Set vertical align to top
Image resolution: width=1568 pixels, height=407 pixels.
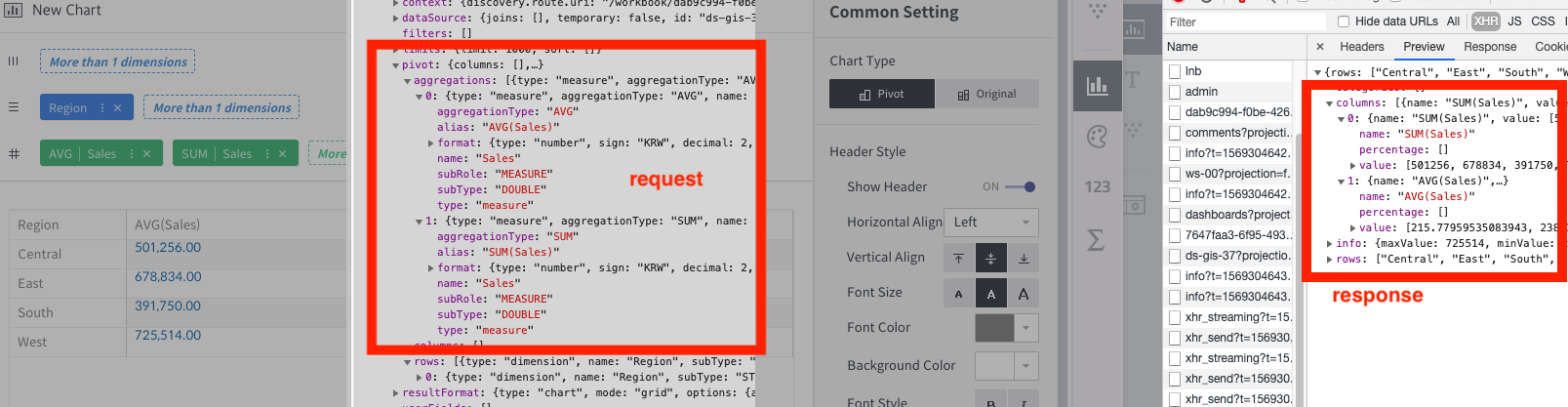958,258
